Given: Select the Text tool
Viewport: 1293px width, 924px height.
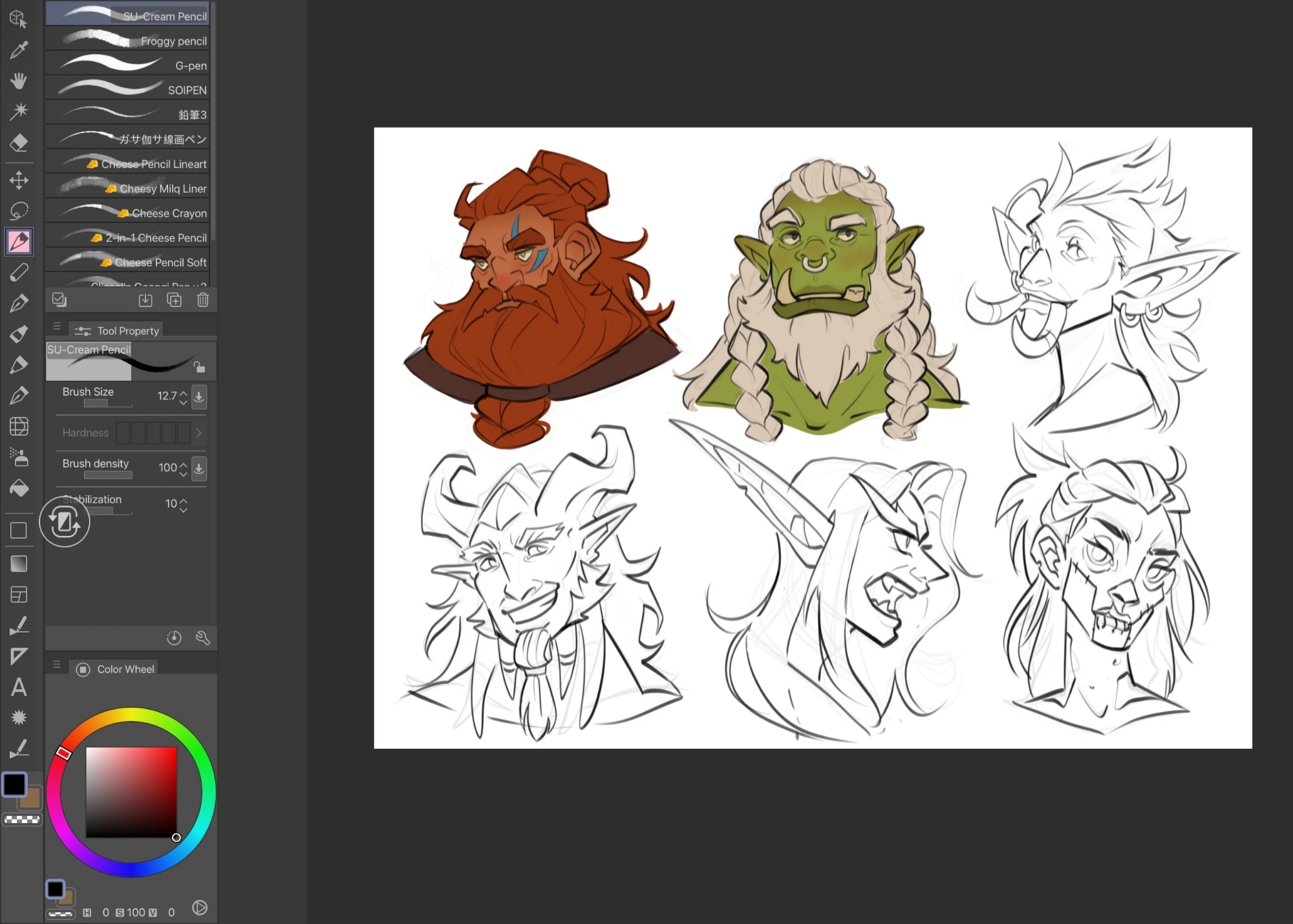Looking at the screenshot, I should pos(19,687).
